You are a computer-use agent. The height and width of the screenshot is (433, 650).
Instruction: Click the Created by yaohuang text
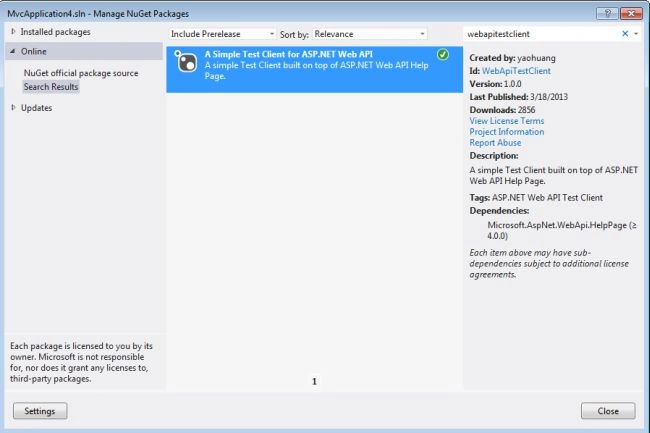click(512, 58)
